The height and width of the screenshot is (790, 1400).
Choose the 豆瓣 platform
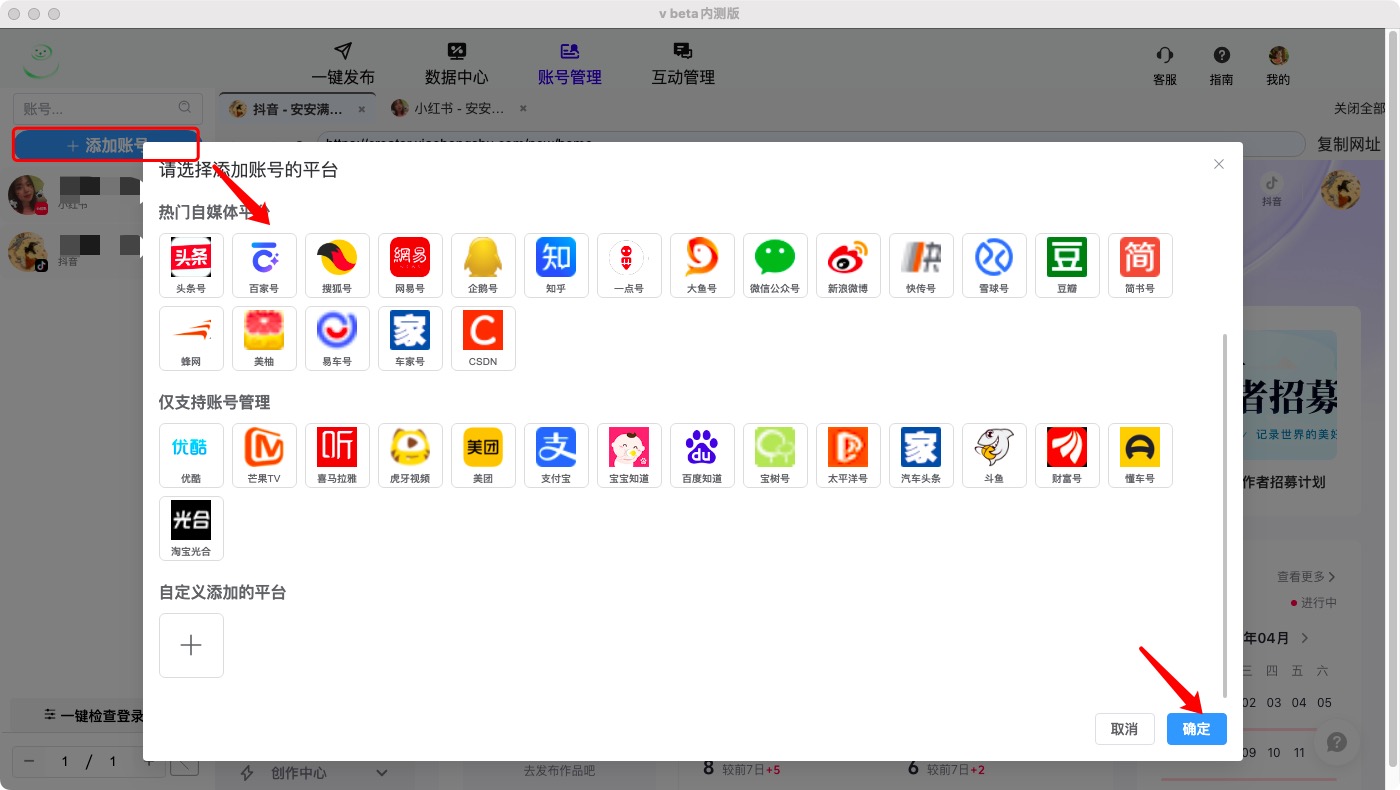tap(1067, 265)
